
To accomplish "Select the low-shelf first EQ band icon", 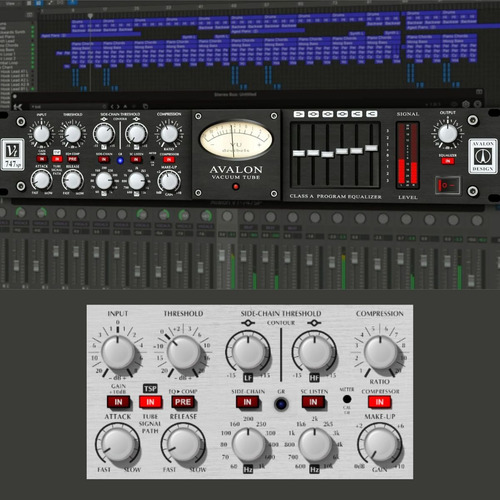I will tap(299, 114).
